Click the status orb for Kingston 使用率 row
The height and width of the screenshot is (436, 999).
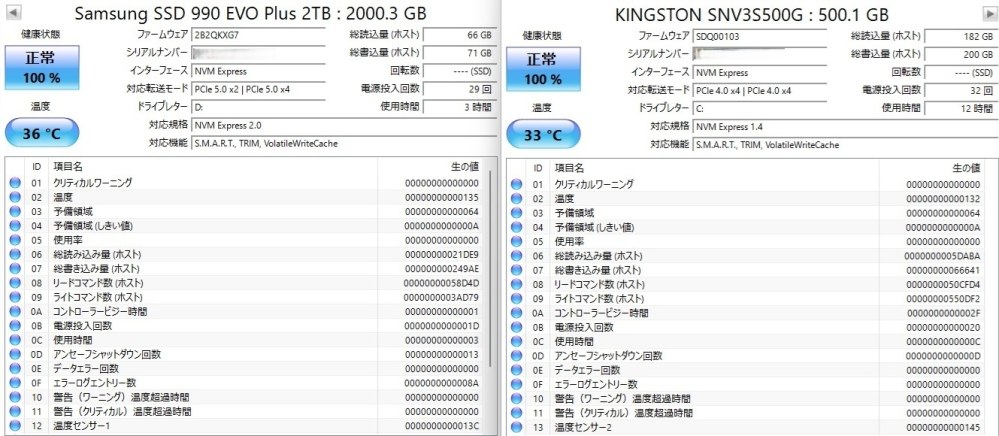pos(517,242)
